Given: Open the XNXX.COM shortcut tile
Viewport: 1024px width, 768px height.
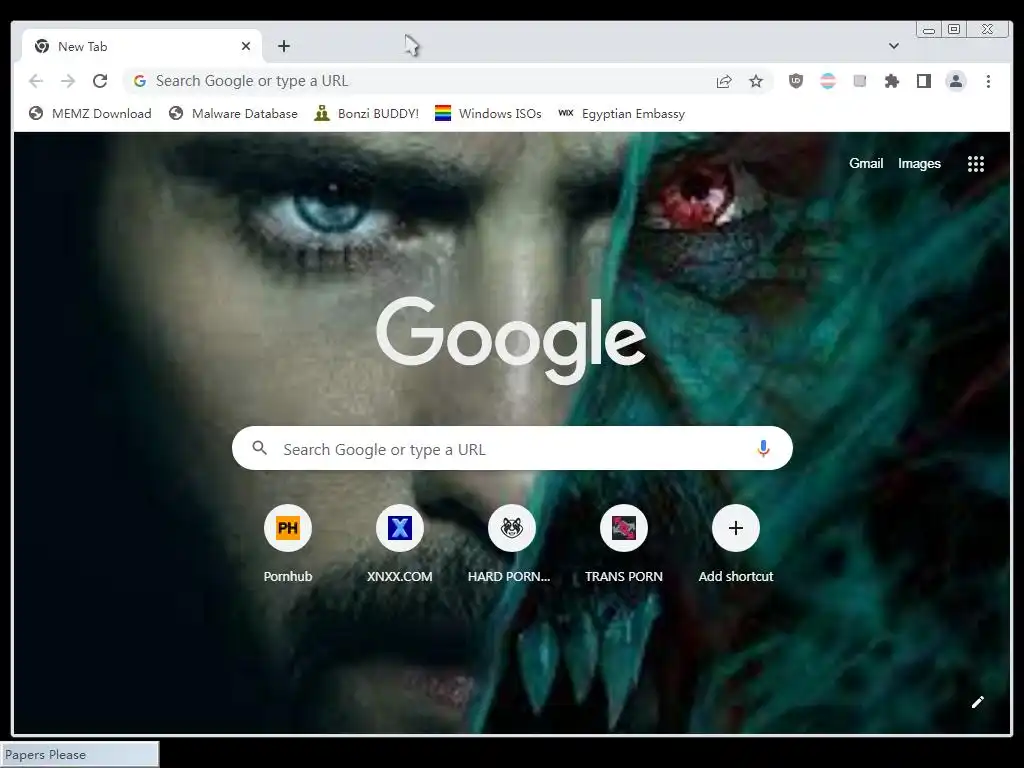Looking at the screenshot, I should click(x=400, y=543).
